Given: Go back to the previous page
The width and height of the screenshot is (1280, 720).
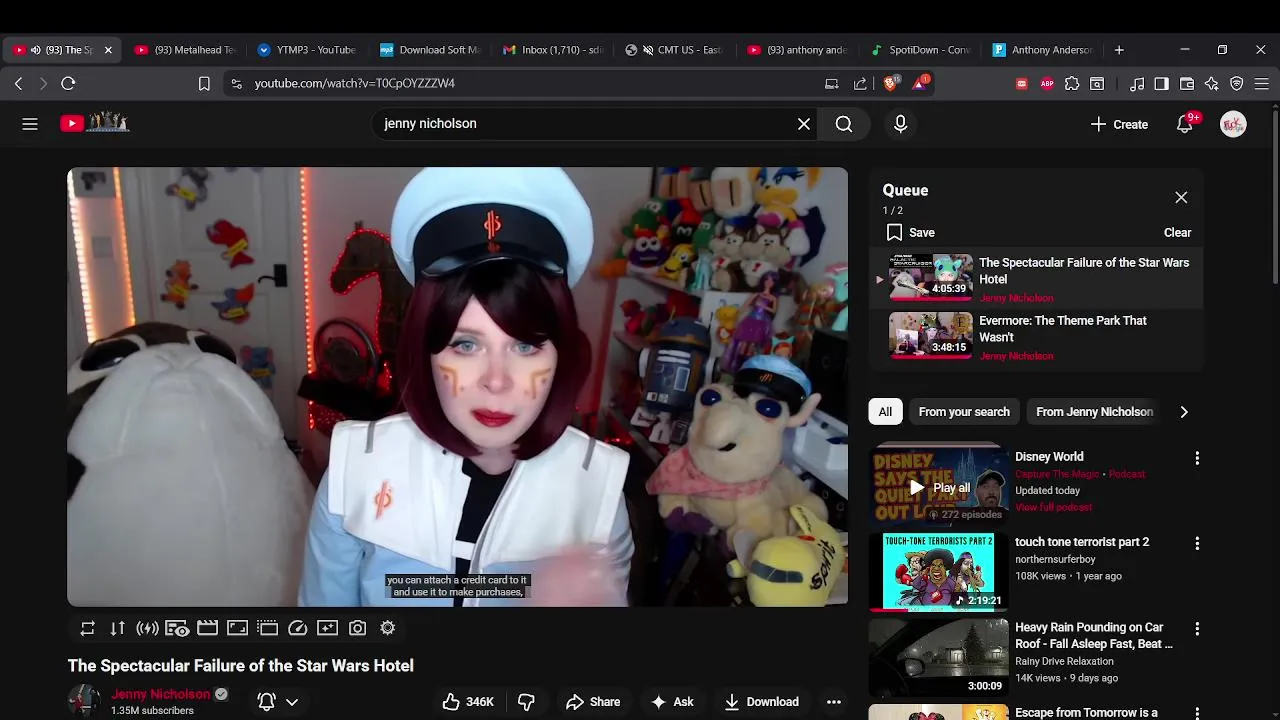Looking at the screenshot, I should (x=18, y=84).
